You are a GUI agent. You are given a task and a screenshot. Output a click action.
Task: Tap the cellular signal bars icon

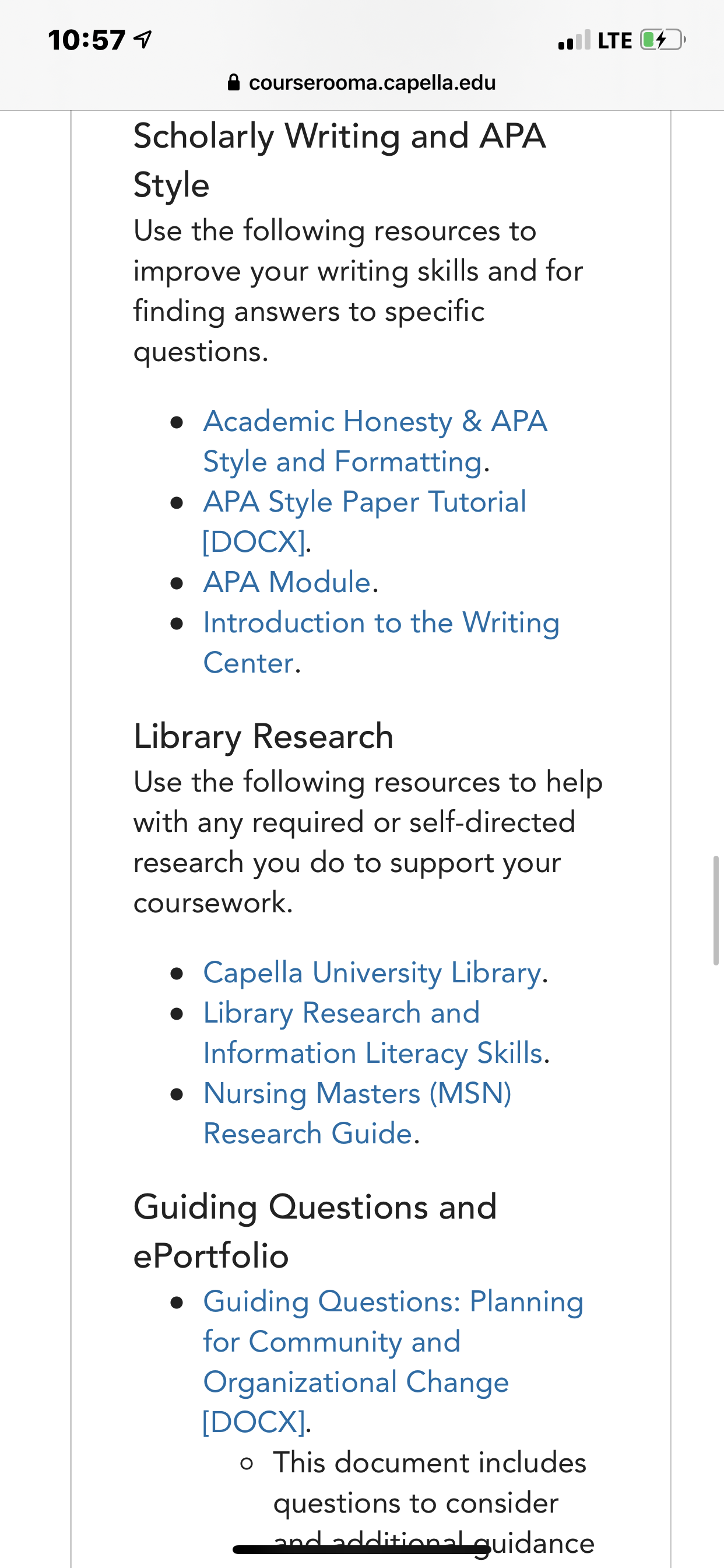pyautogui.click(x=574, y=40)
